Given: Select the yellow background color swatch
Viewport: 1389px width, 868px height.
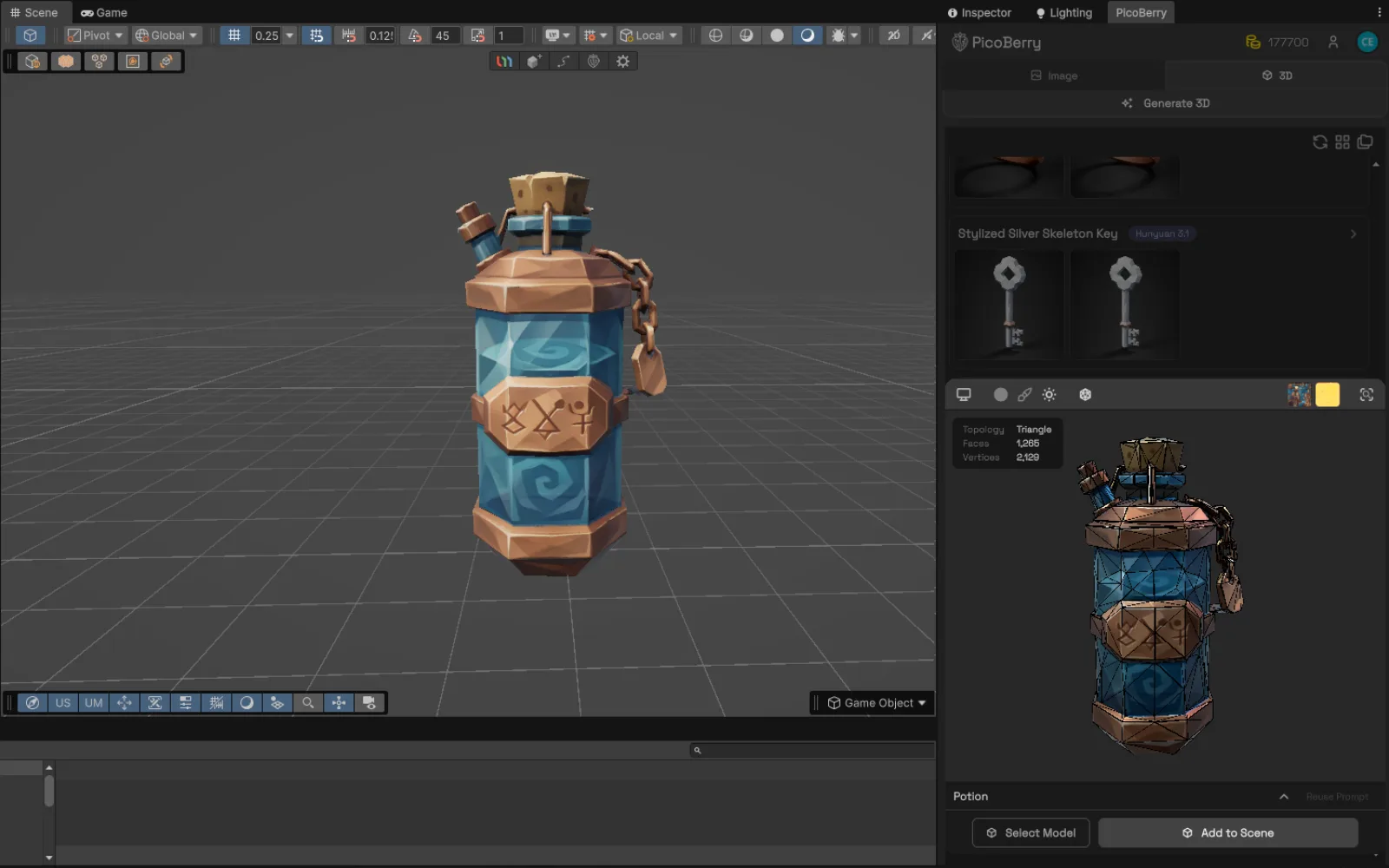Looking at the screenshot, I should click(1327, 395).
